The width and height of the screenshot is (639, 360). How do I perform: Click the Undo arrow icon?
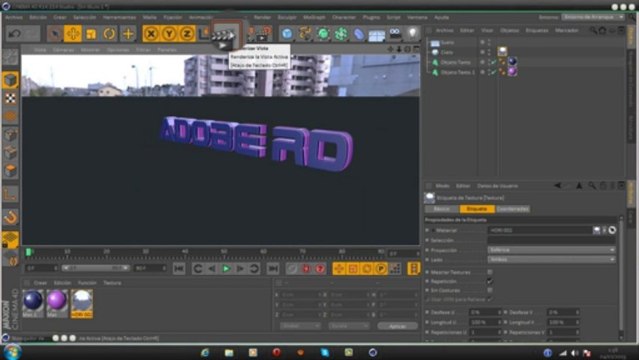[x=15, y=33]
